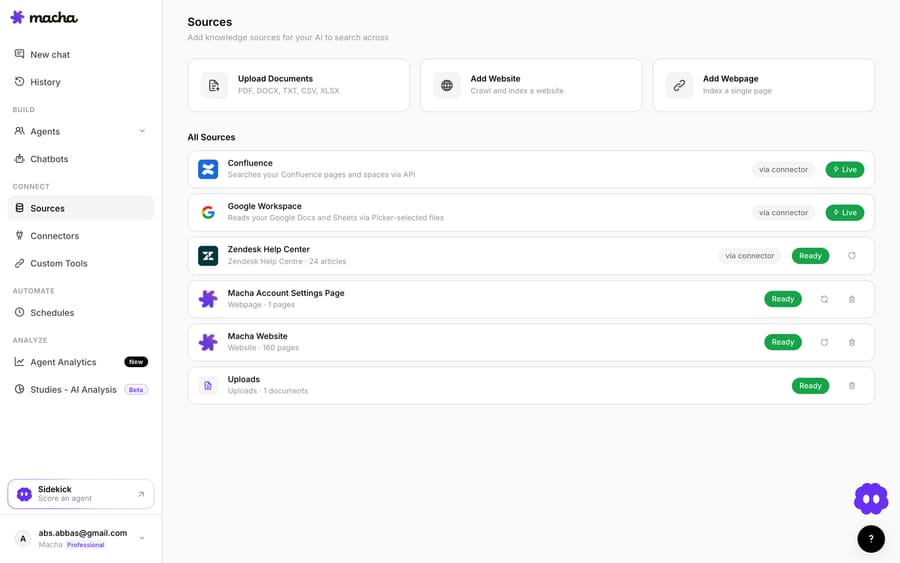Go to the Chatbots section

(80, 159)
